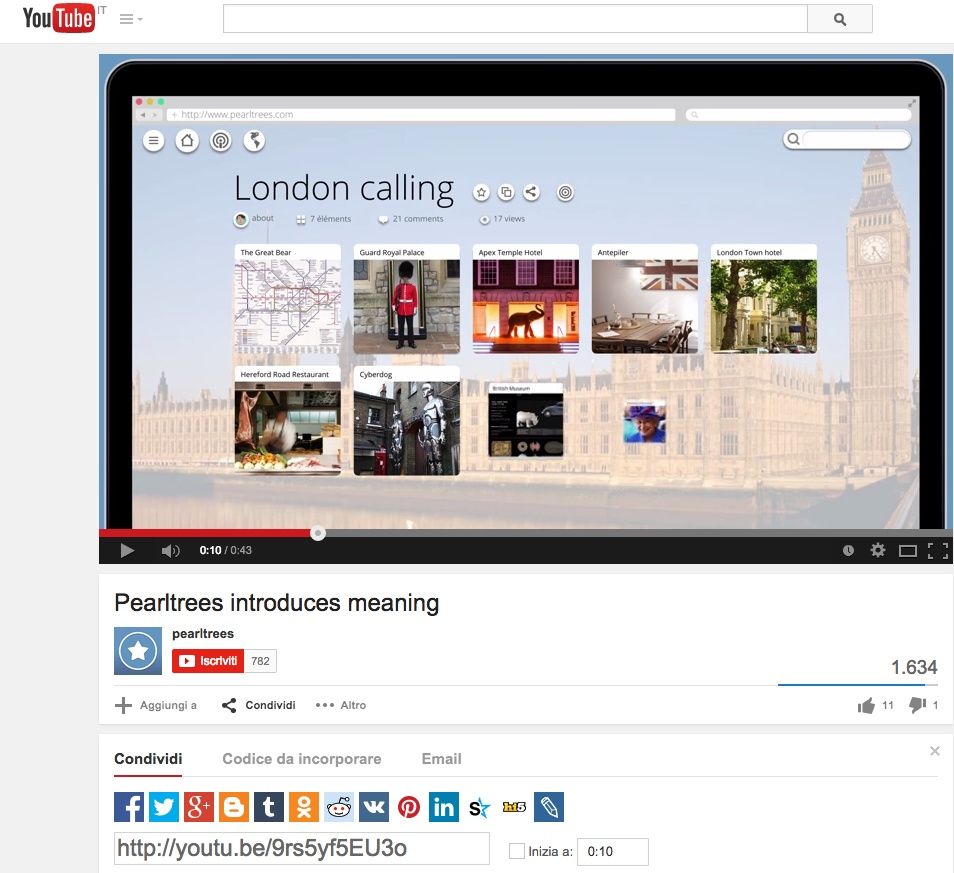954x873 pixels.
Task: Open the pearltrees channel name link
Action: (x=203, y=634)
